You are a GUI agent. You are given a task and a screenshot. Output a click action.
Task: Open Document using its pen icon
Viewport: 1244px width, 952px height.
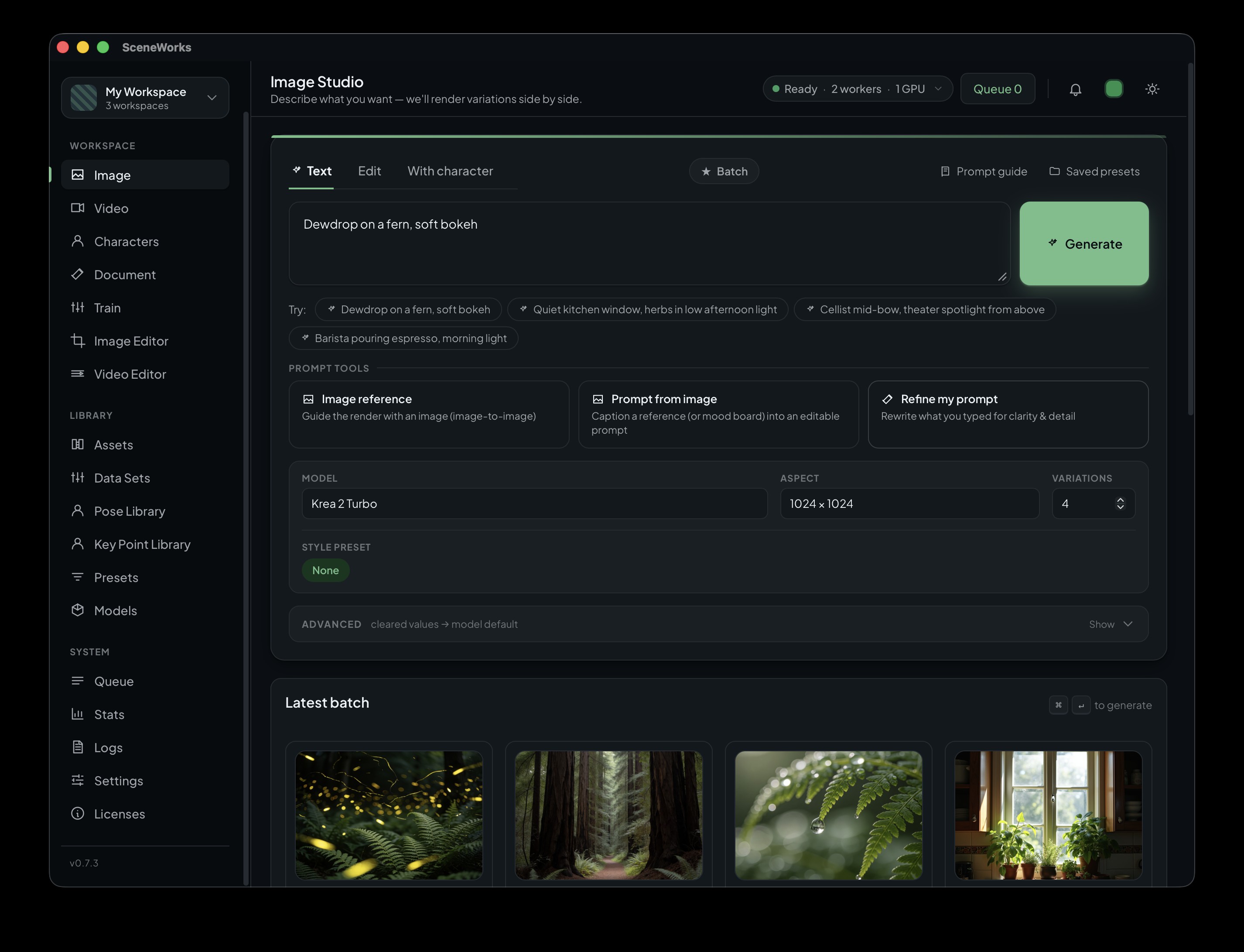tap(78, 274)
